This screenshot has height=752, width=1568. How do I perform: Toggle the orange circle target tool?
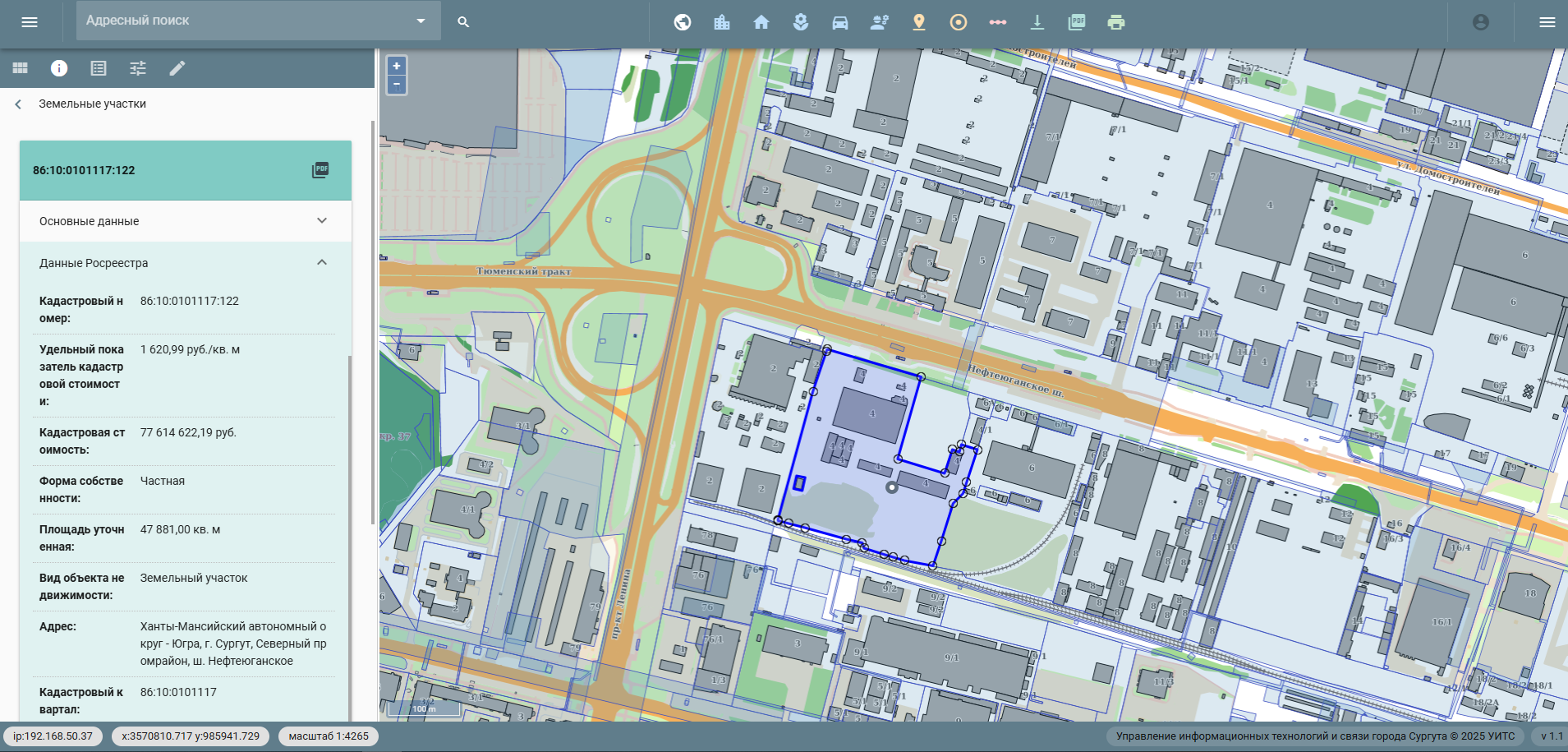[958, 22]
